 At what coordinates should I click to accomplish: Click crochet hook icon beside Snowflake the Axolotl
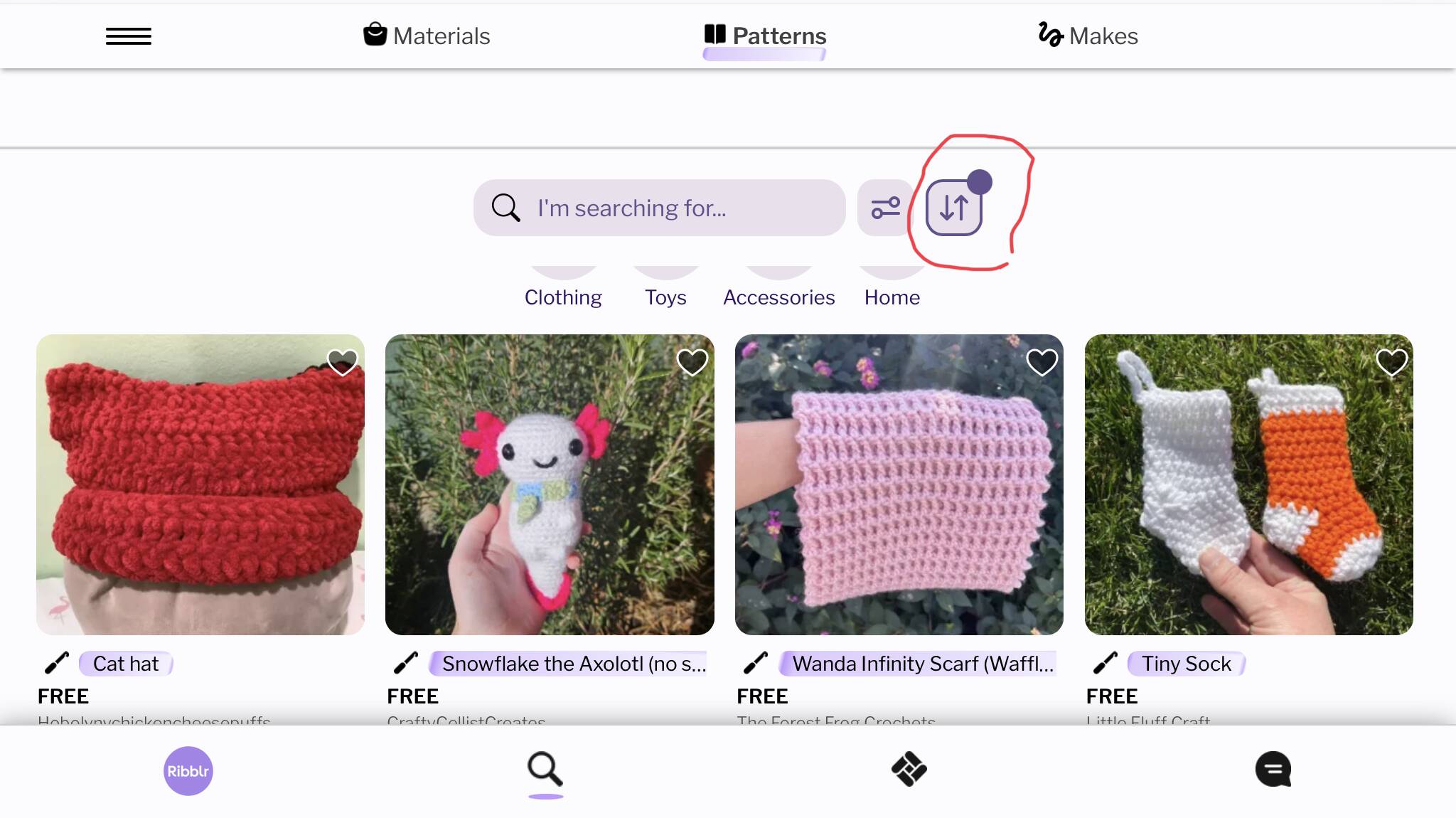(406, 663)
